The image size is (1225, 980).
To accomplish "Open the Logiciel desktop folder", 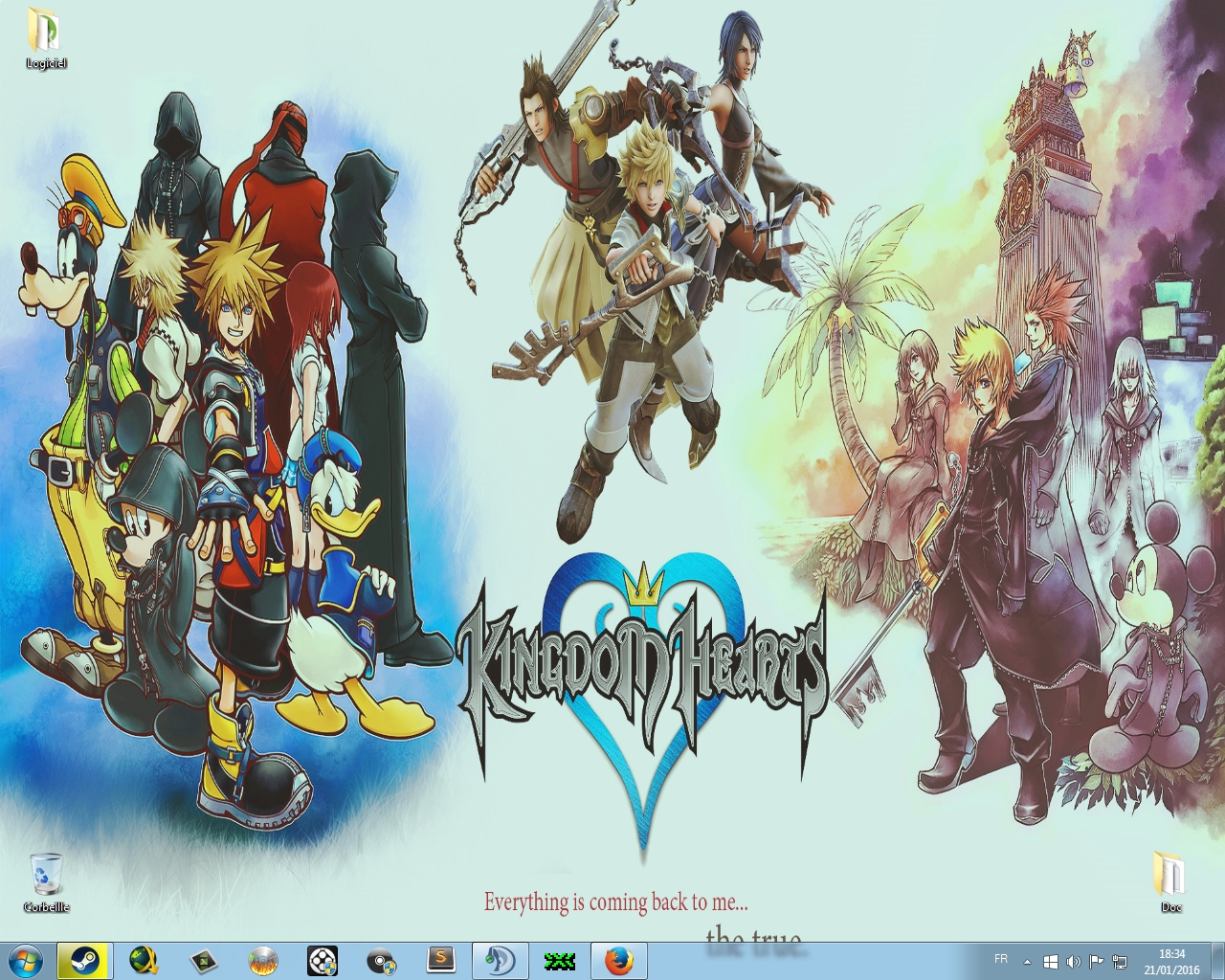I will (x=45, y=38).
